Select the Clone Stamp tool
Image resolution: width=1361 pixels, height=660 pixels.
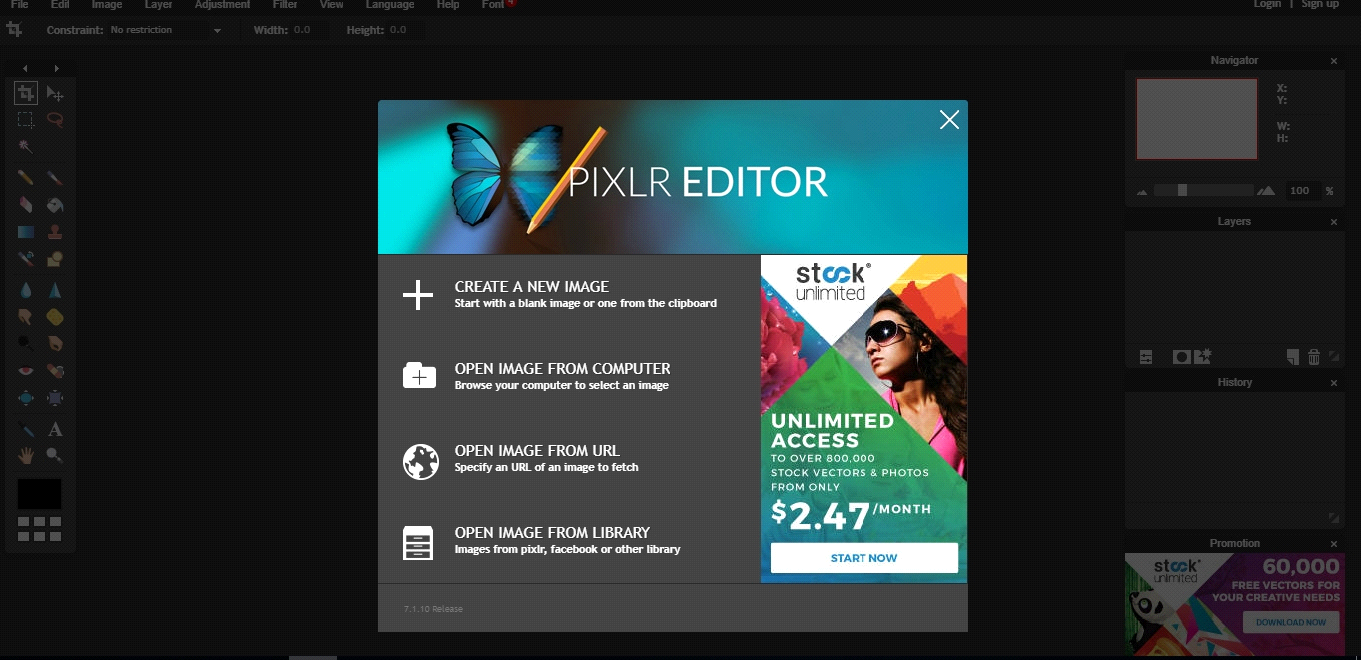coord(55,232)
